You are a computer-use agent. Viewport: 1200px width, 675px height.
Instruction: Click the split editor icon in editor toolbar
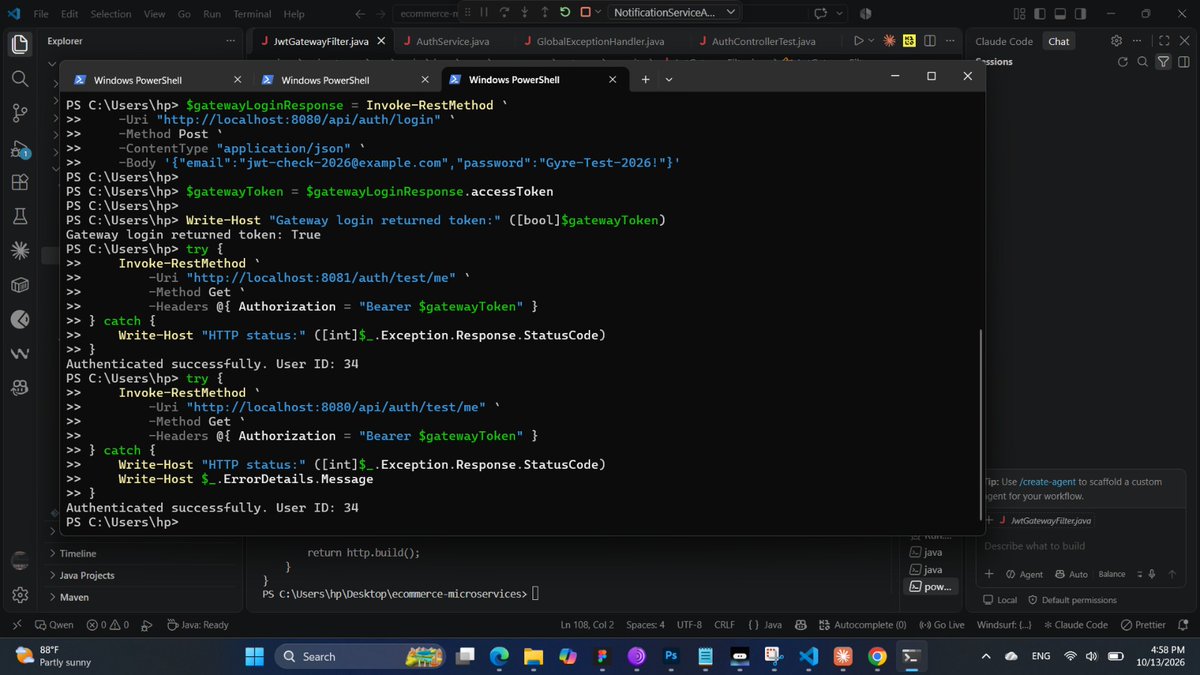(929, 41)
